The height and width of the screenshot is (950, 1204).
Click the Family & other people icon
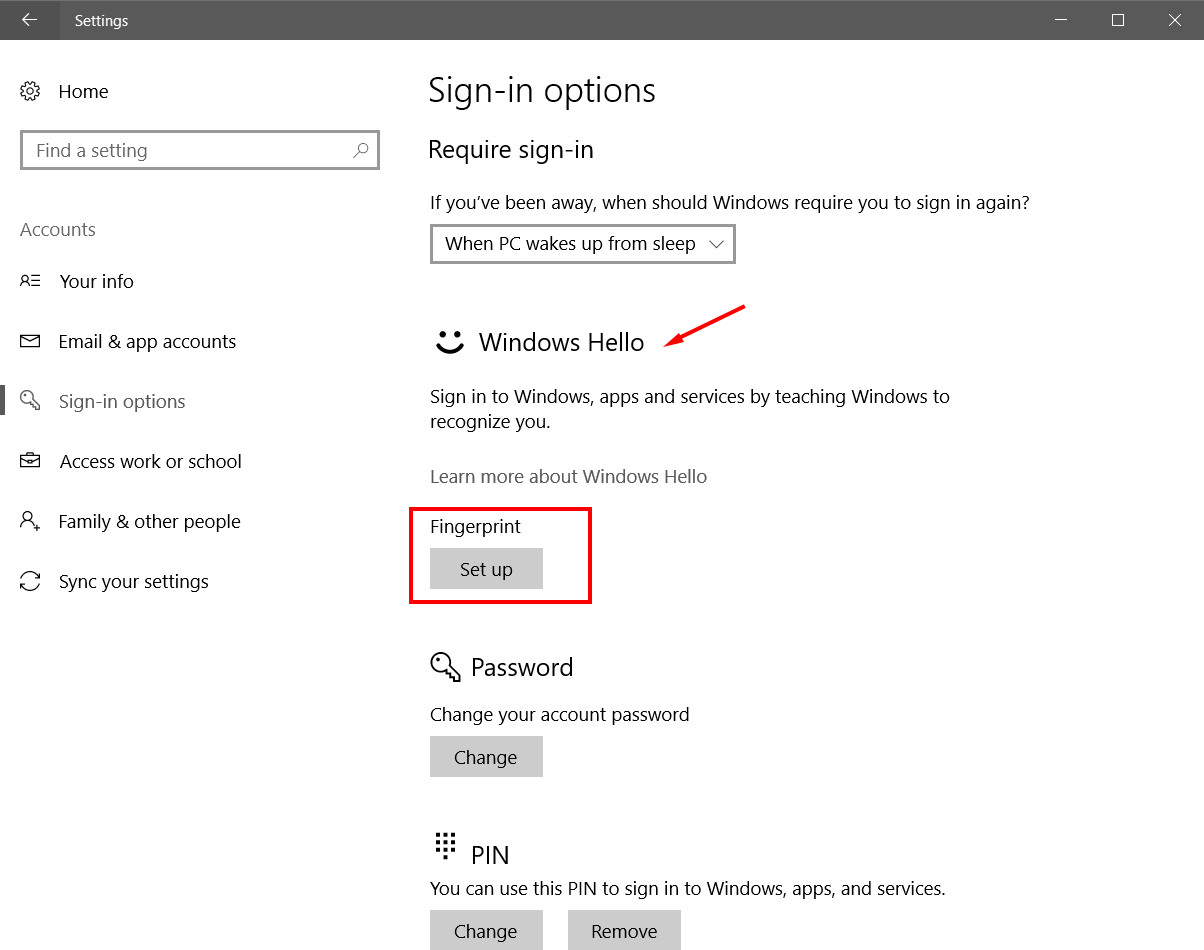[x=30, y=521]
